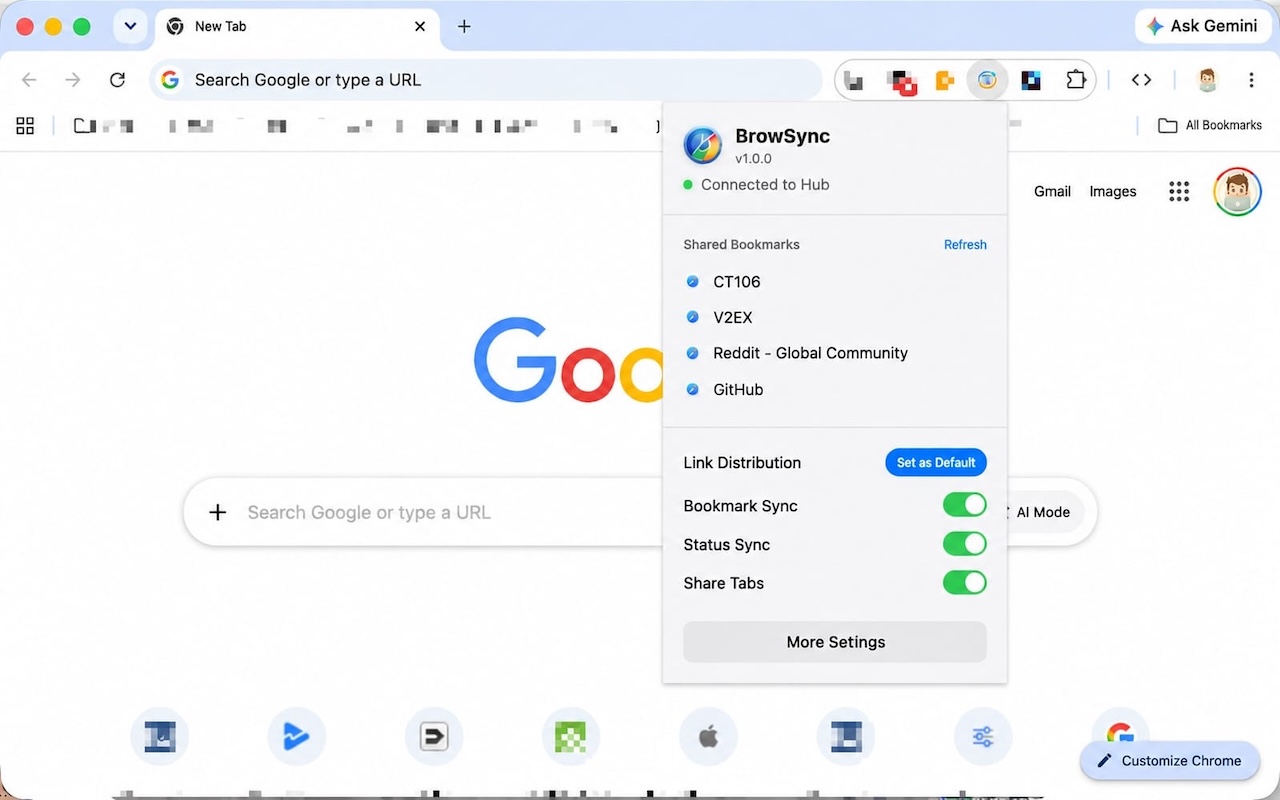Open the Apple shortcut tile
Screen dimensions: 1280x800
click(708, 738)
